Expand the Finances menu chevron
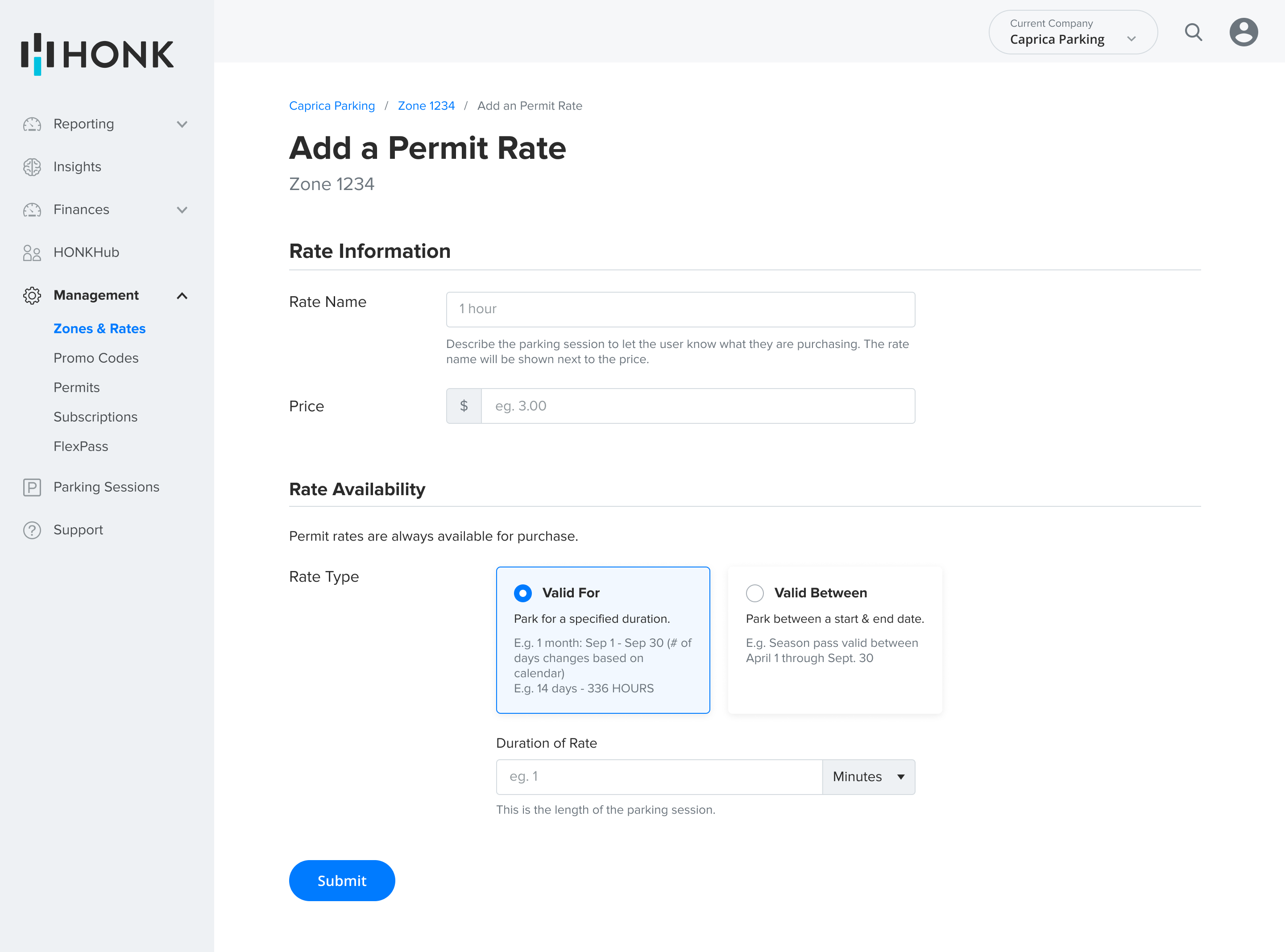This screenshot has height=952, width=1285. [x=182, y=210]
